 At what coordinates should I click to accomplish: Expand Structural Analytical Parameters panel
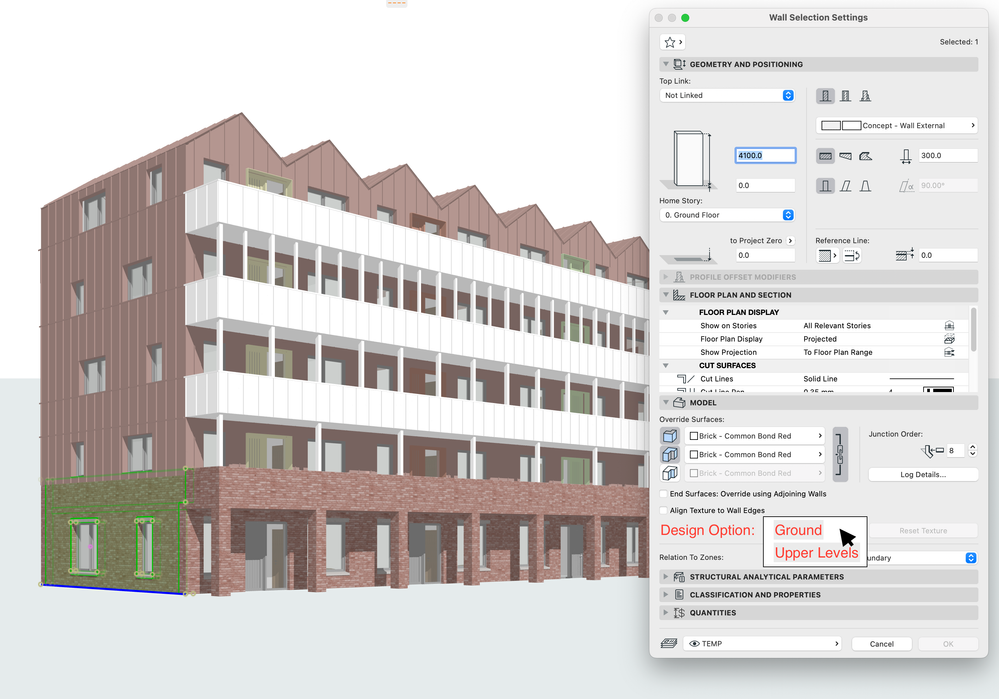[665, 577]
